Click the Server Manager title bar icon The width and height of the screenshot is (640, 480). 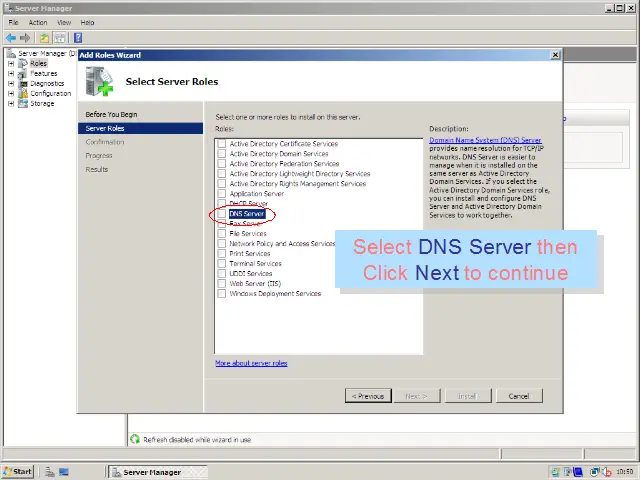click(8, 8)
